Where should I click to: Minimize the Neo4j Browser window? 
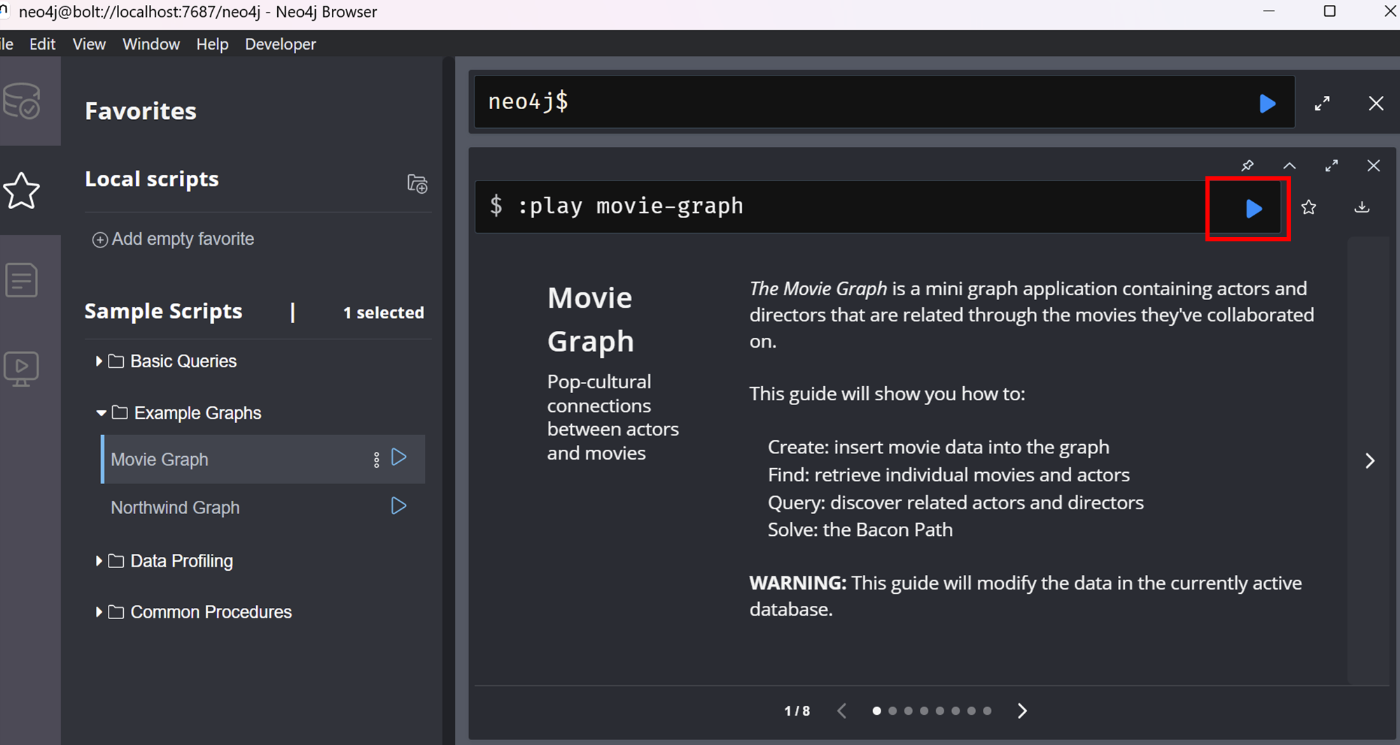click(x=1269, y=11)
